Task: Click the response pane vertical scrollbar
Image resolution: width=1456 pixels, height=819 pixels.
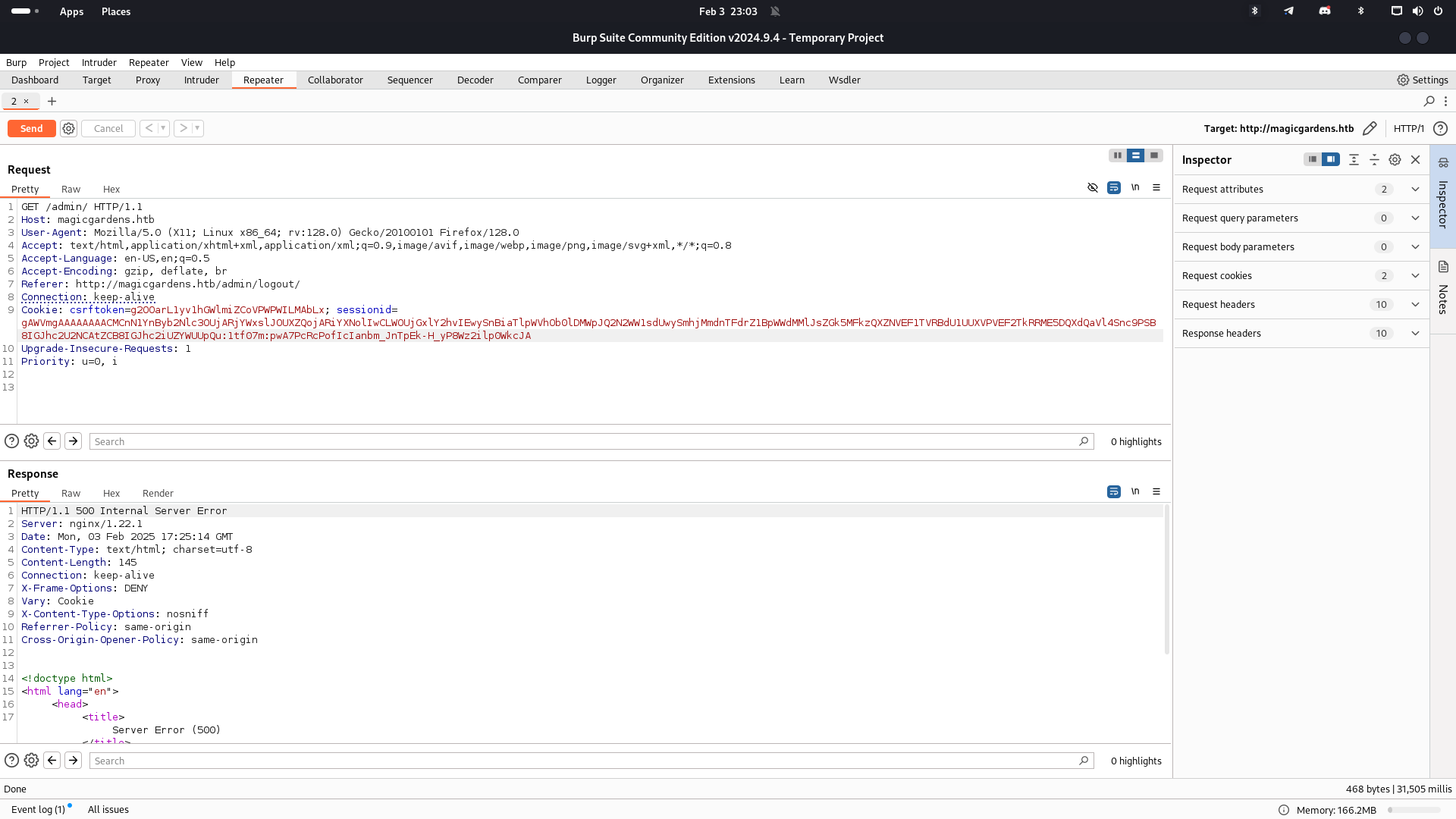Action: [1166, 579]
